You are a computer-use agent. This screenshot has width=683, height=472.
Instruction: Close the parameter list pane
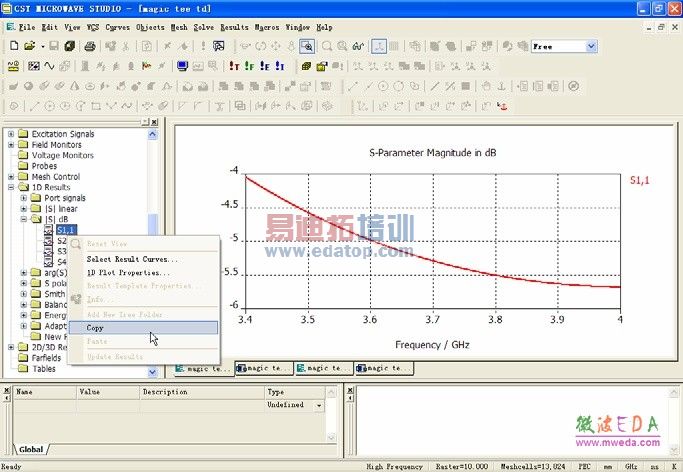tap(7, 391)
